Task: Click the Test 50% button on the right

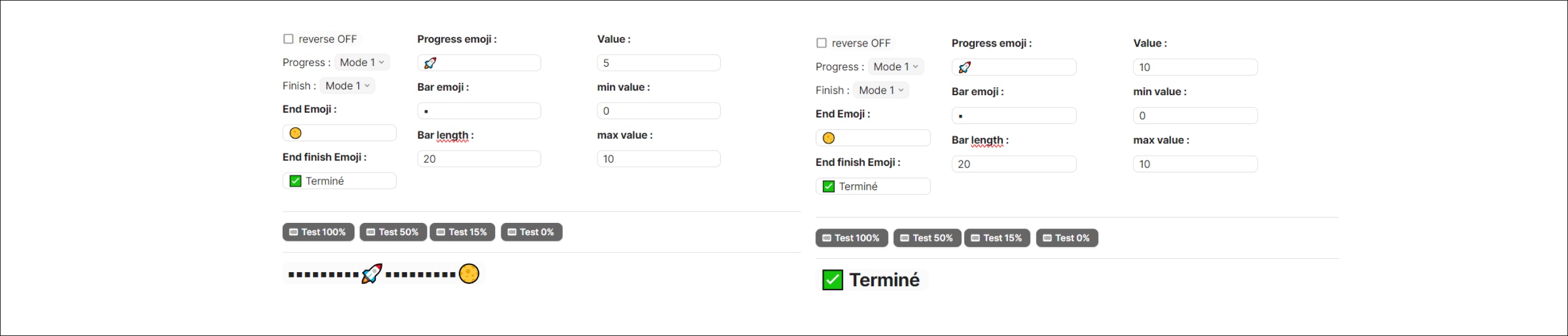Action: (926, 238)
